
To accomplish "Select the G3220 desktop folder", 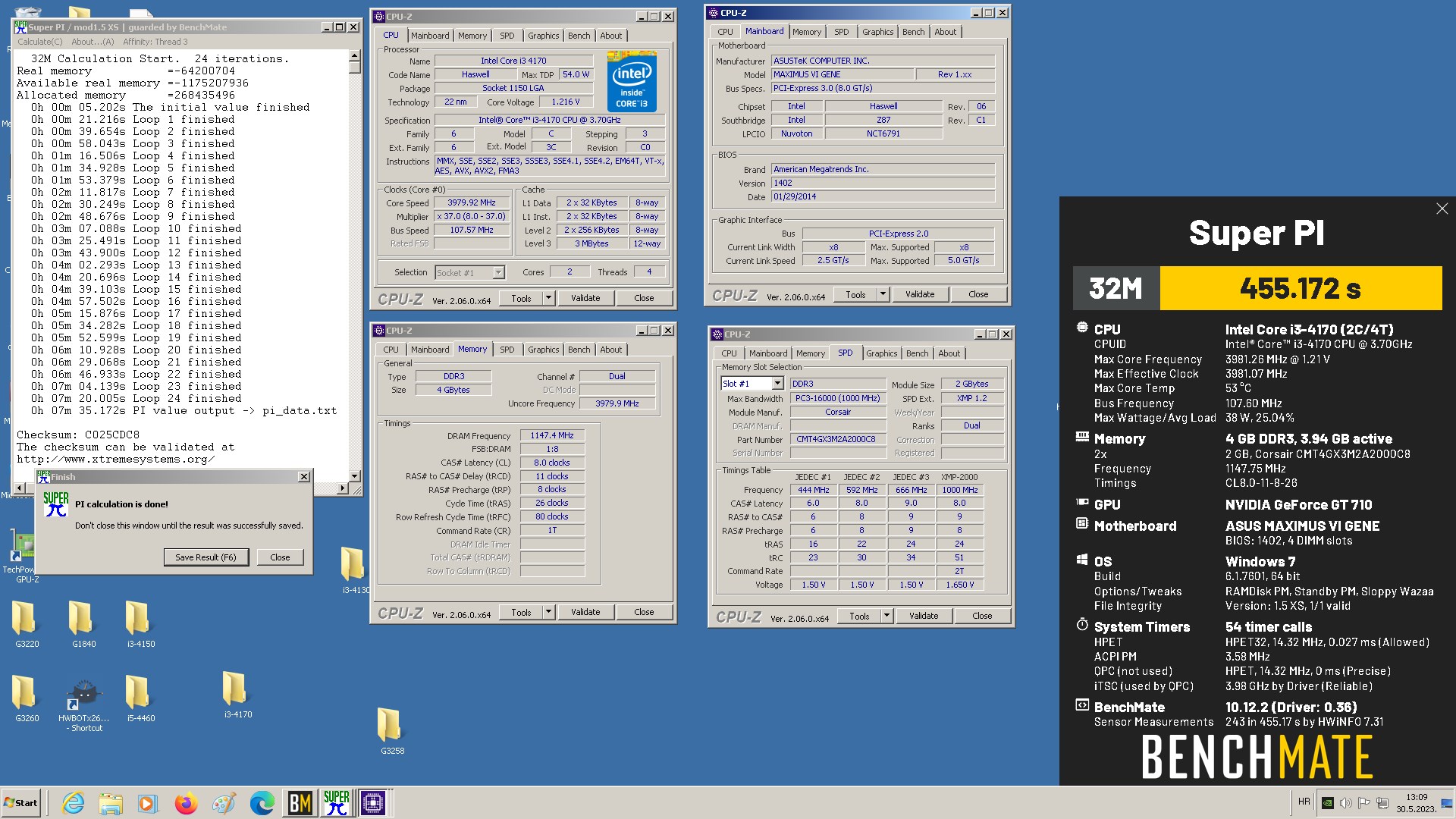I will pyautogui.click(x=27, y=624).
